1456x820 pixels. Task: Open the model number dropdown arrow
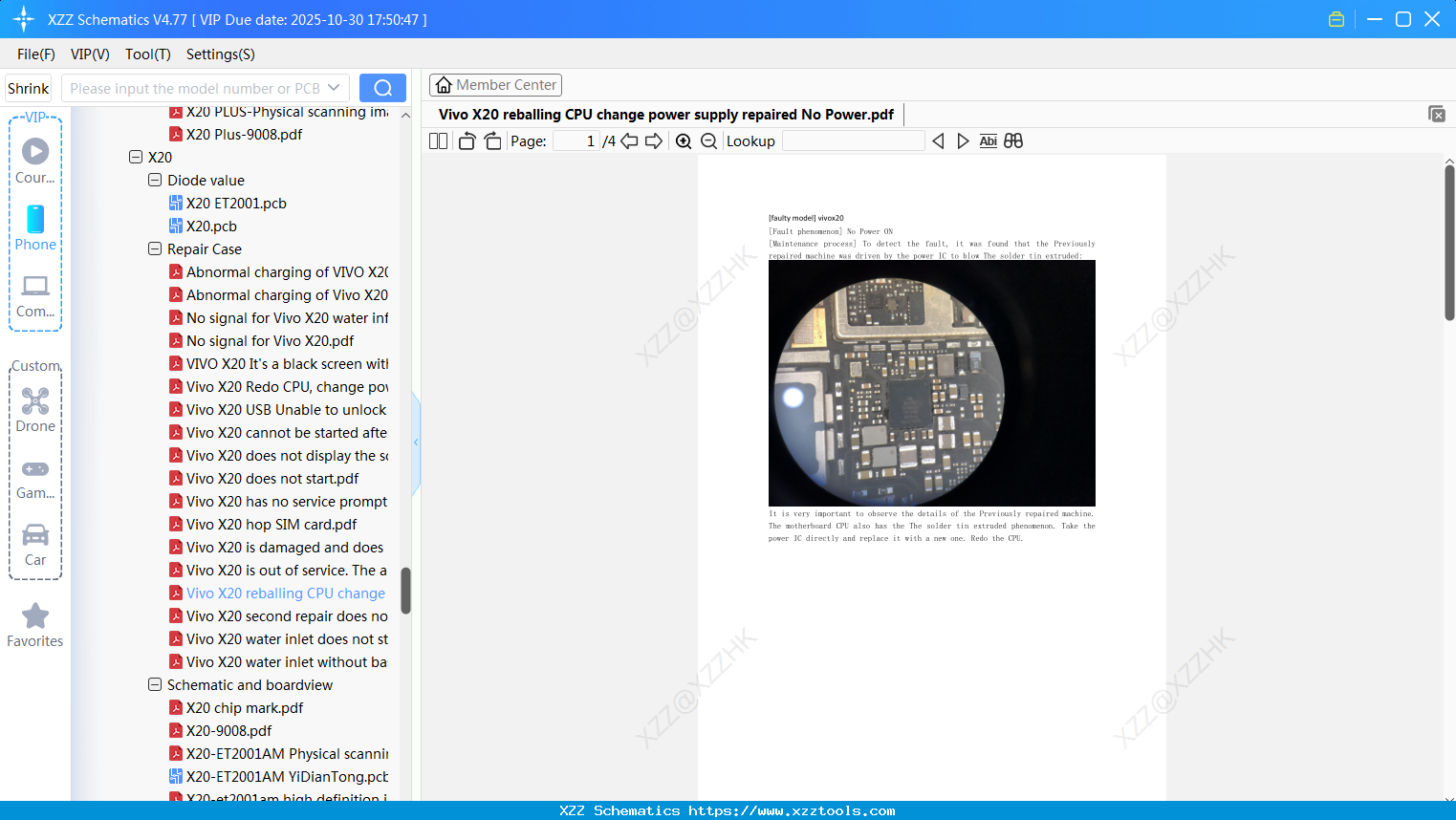334,88
